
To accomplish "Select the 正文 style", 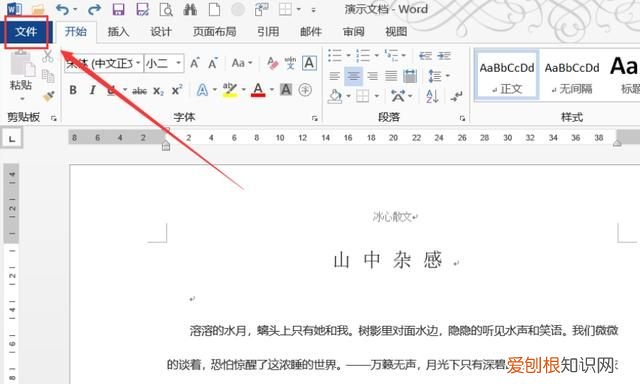I will pyautogui.click(x=507, y=75).
